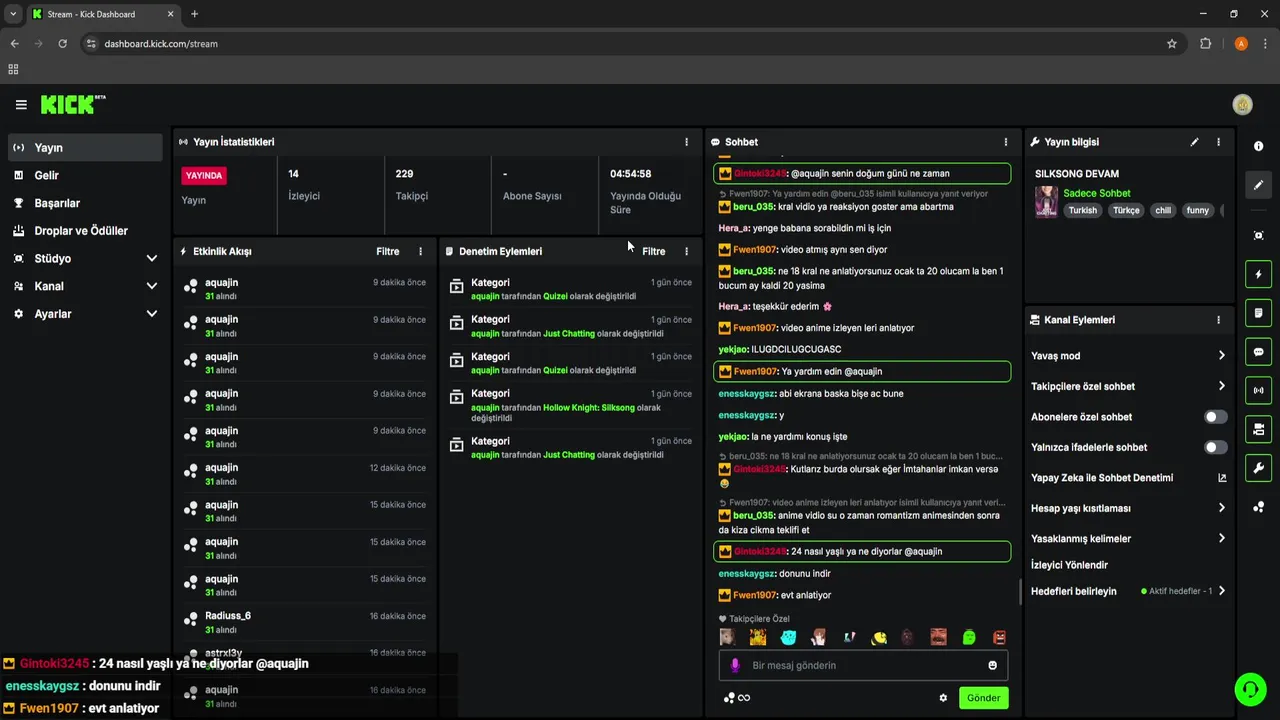Image resolution: width=1280 pixels, height=720 pixels.
Task: Select the Stream - Kick Dashboard browser tab
Action: point(103,14)
